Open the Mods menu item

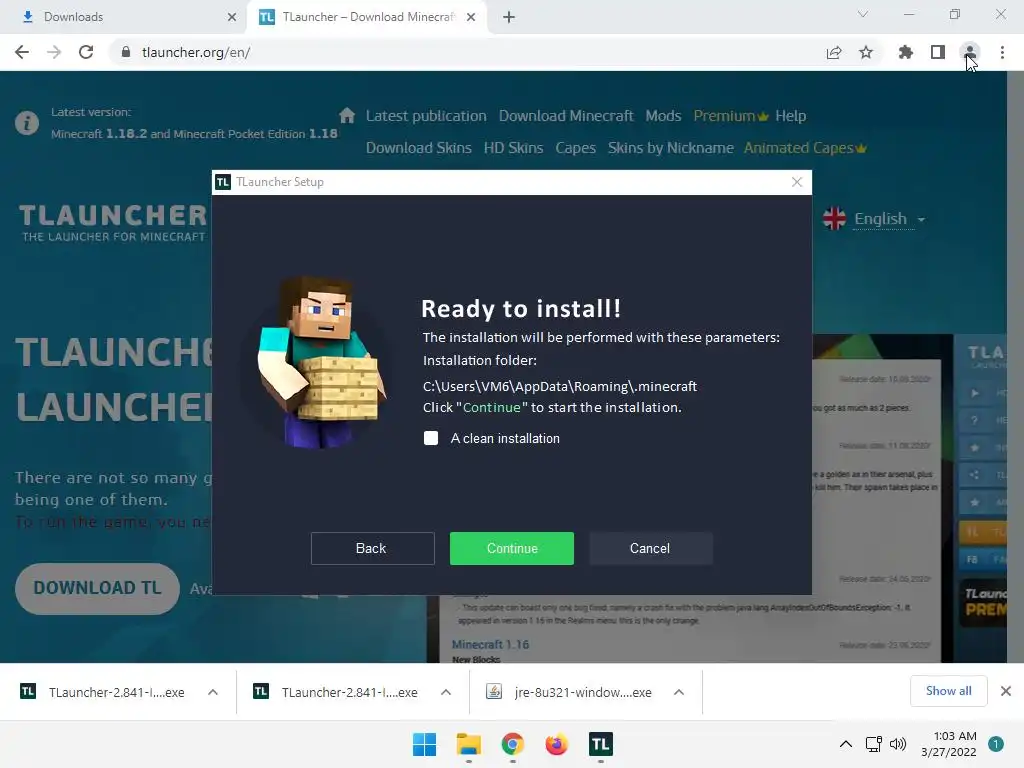click(664, 116)
